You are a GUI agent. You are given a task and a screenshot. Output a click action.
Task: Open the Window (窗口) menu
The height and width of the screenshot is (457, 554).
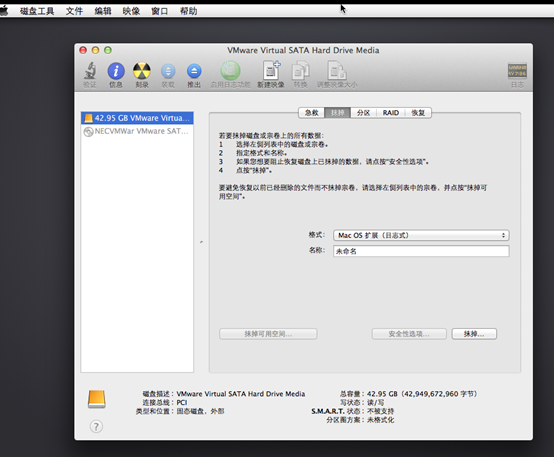(160, 11)
